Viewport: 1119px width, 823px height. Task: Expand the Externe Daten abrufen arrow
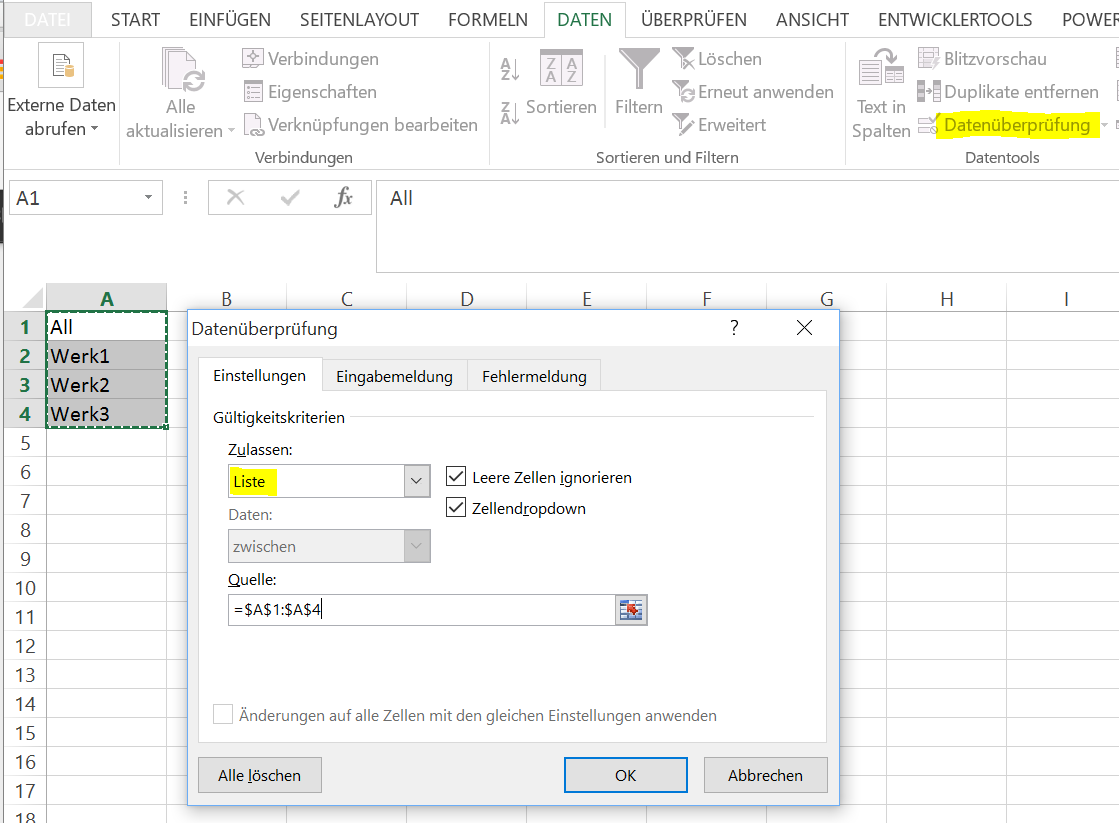coord(94,129)
